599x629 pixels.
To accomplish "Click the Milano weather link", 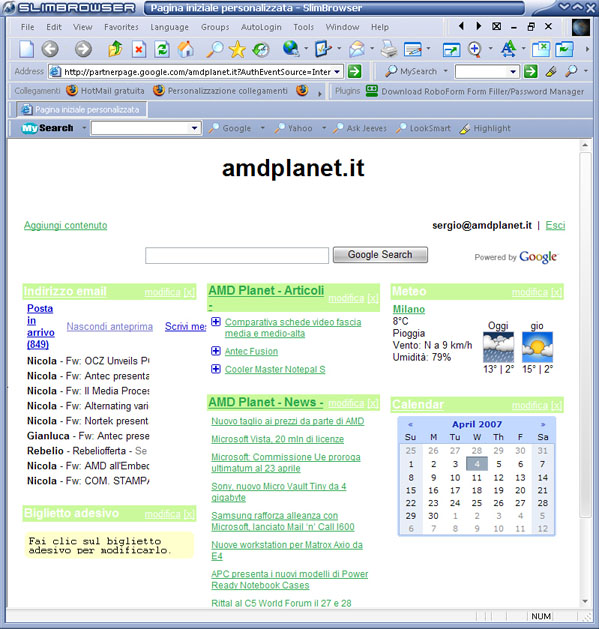I will click(x=408, y=309).
